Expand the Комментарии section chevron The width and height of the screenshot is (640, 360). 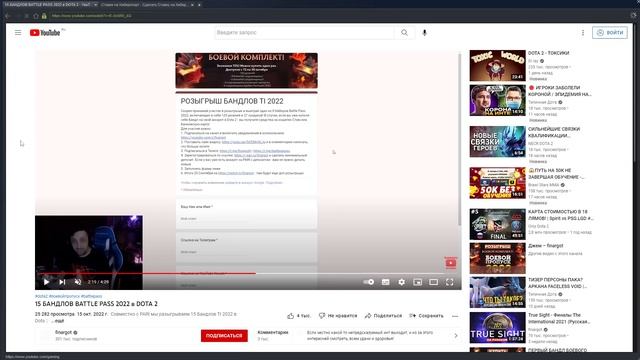coord(456,336)
